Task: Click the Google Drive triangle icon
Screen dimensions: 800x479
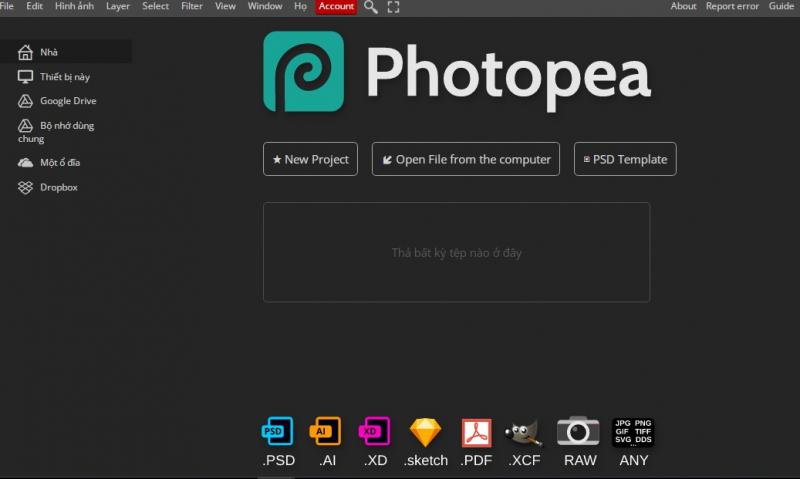Action: [25, 101]
